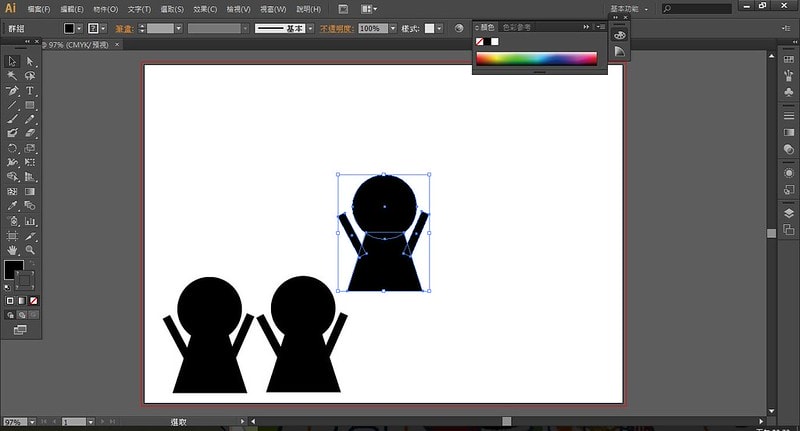
Task: Select the Type (T) tool
Action: tap(30, 90)
